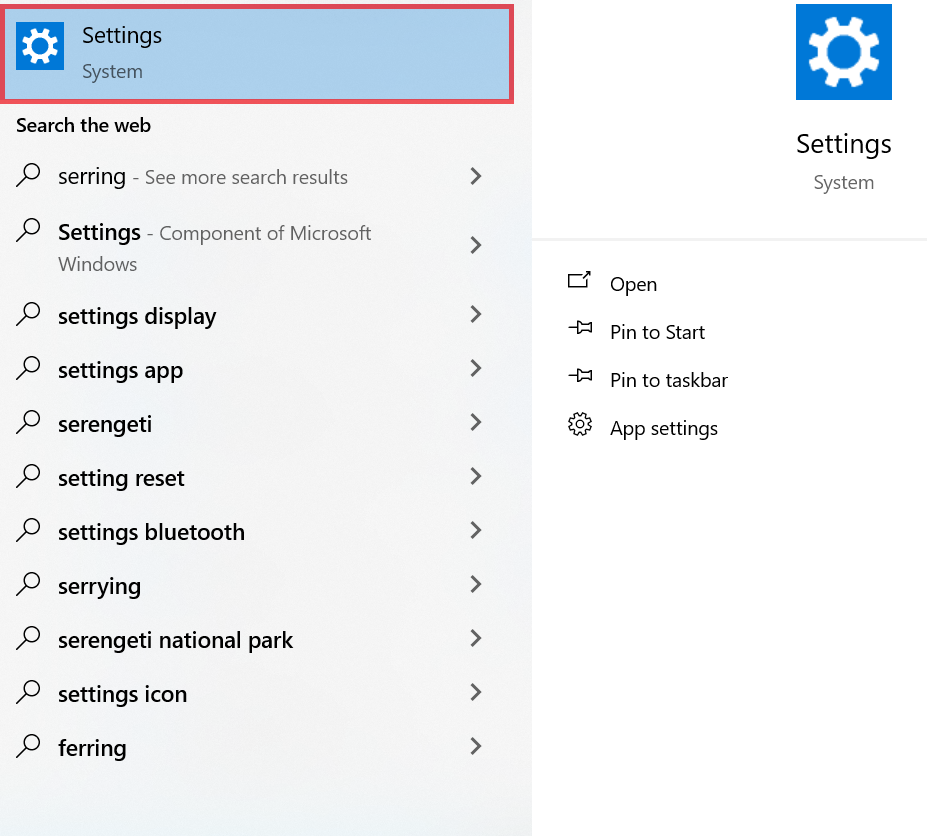Expand the 'serengeti' suggestion chevron
Viewport: 927px width, 836px height.
click(476, 422)
